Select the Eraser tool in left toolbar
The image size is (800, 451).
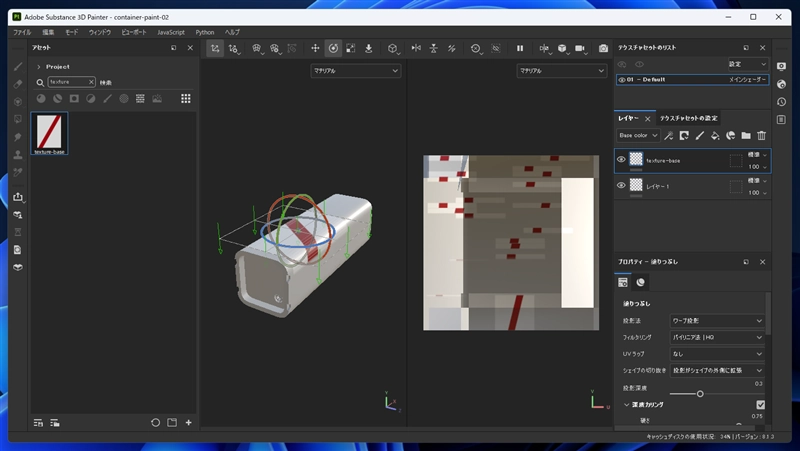point(17,84)
